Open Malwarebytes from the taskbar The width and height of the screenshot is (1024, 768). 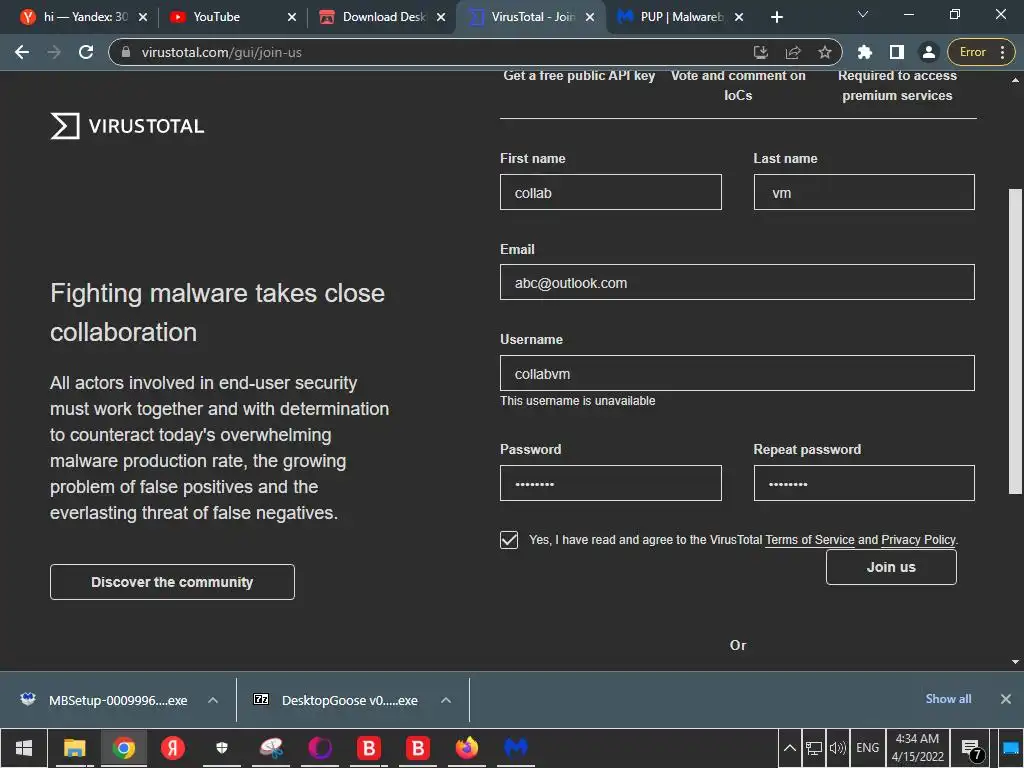[x=516, y=748]
